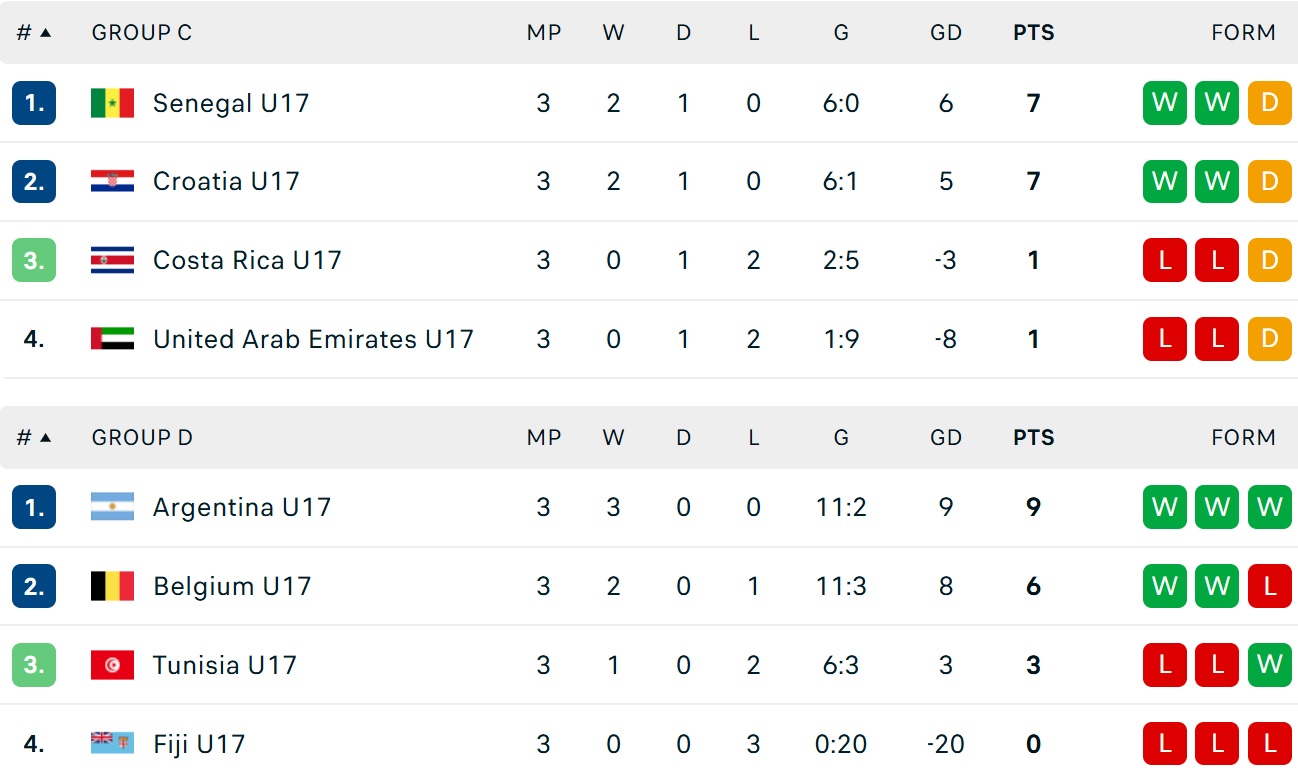Click Costa Rica's green rank 3 badge
The image size is (1298, 779).
coord(34,260)
